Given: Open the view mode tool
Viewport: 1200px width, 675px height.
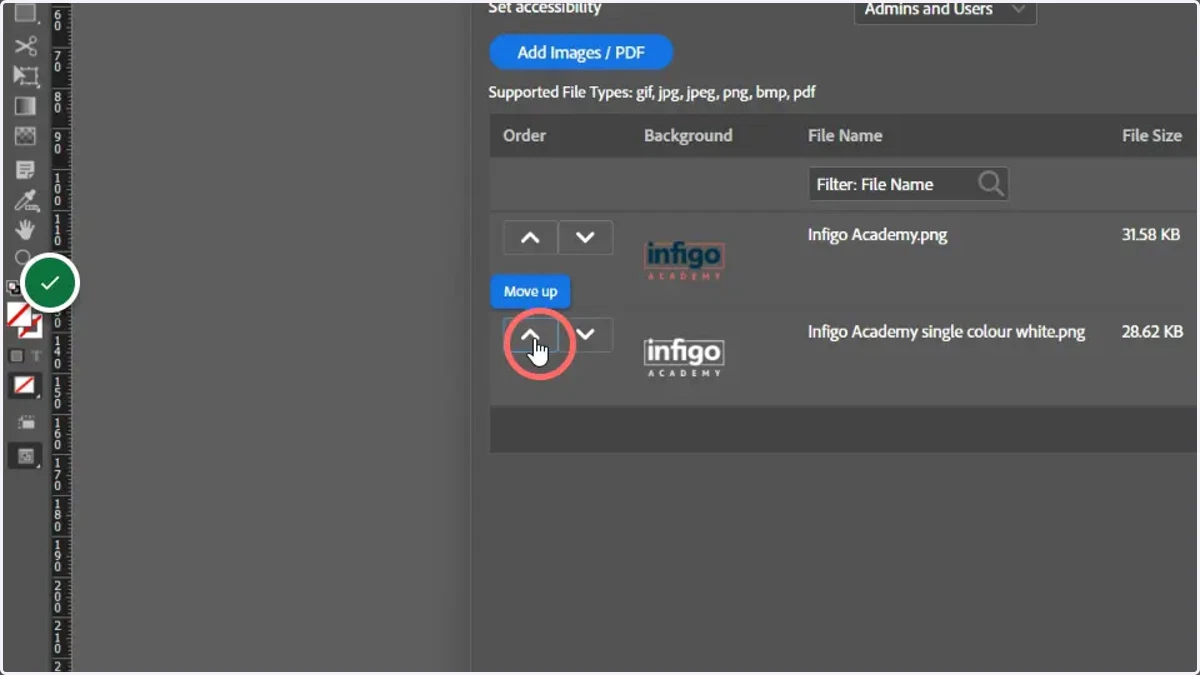Looking at the screenshot, I should tap(25, 423).
